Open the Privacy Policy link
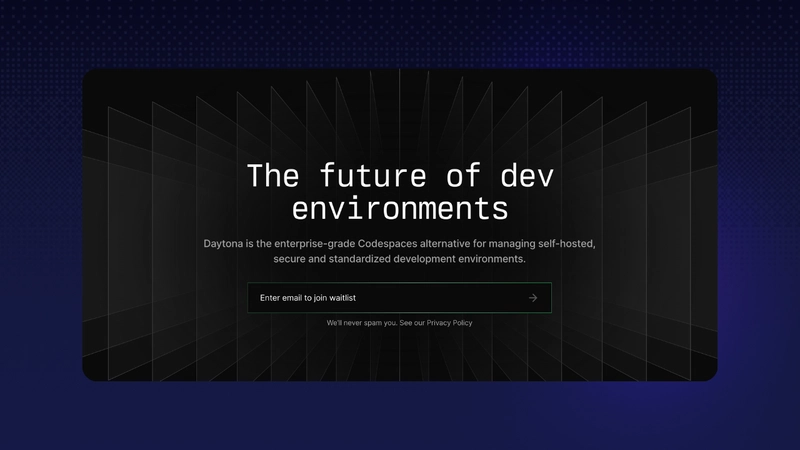Viewport: 800px width, 450px height. (x=449, y=323)
